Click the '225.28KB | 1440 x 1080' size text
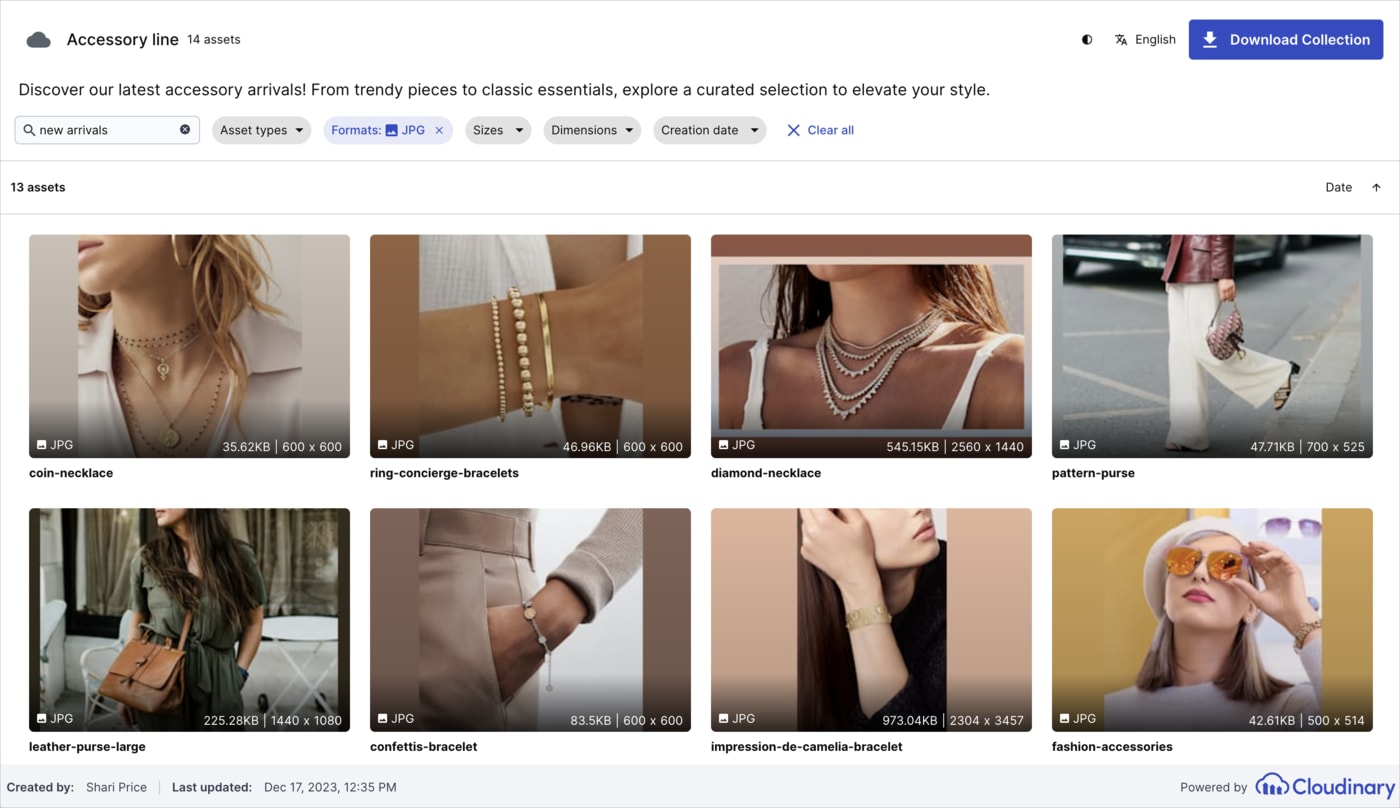The image size is (1400, 808). click(x=273, y=720)
